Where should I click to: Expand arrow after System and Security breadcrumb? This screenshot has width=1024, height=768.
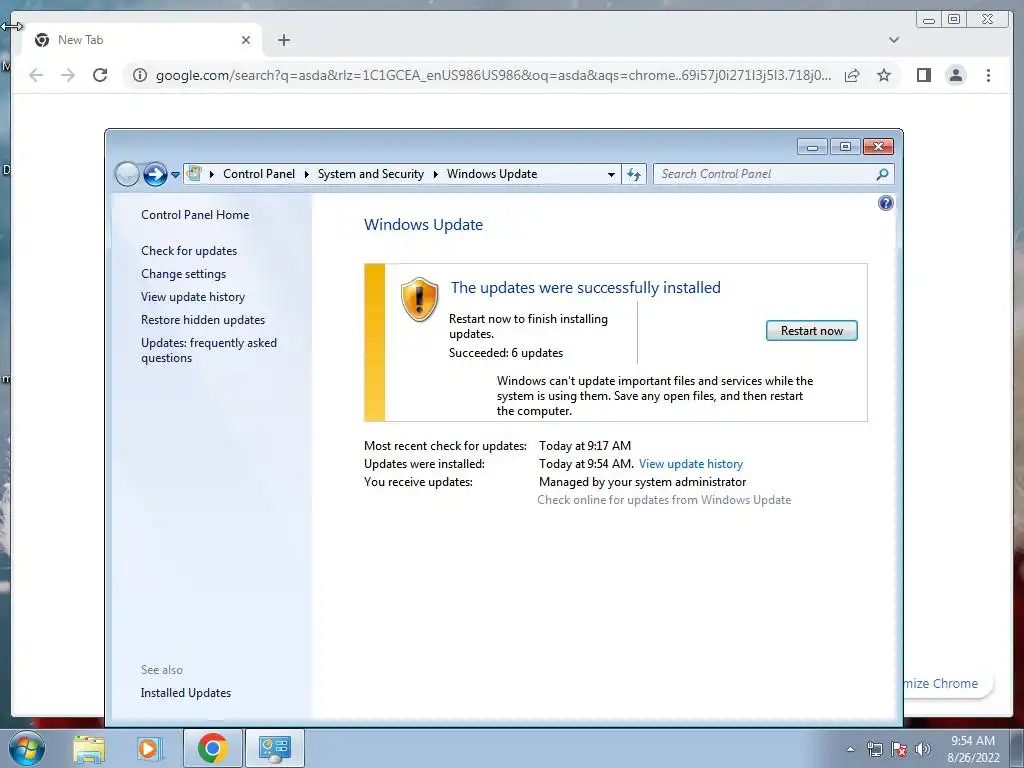click(436, 174)
